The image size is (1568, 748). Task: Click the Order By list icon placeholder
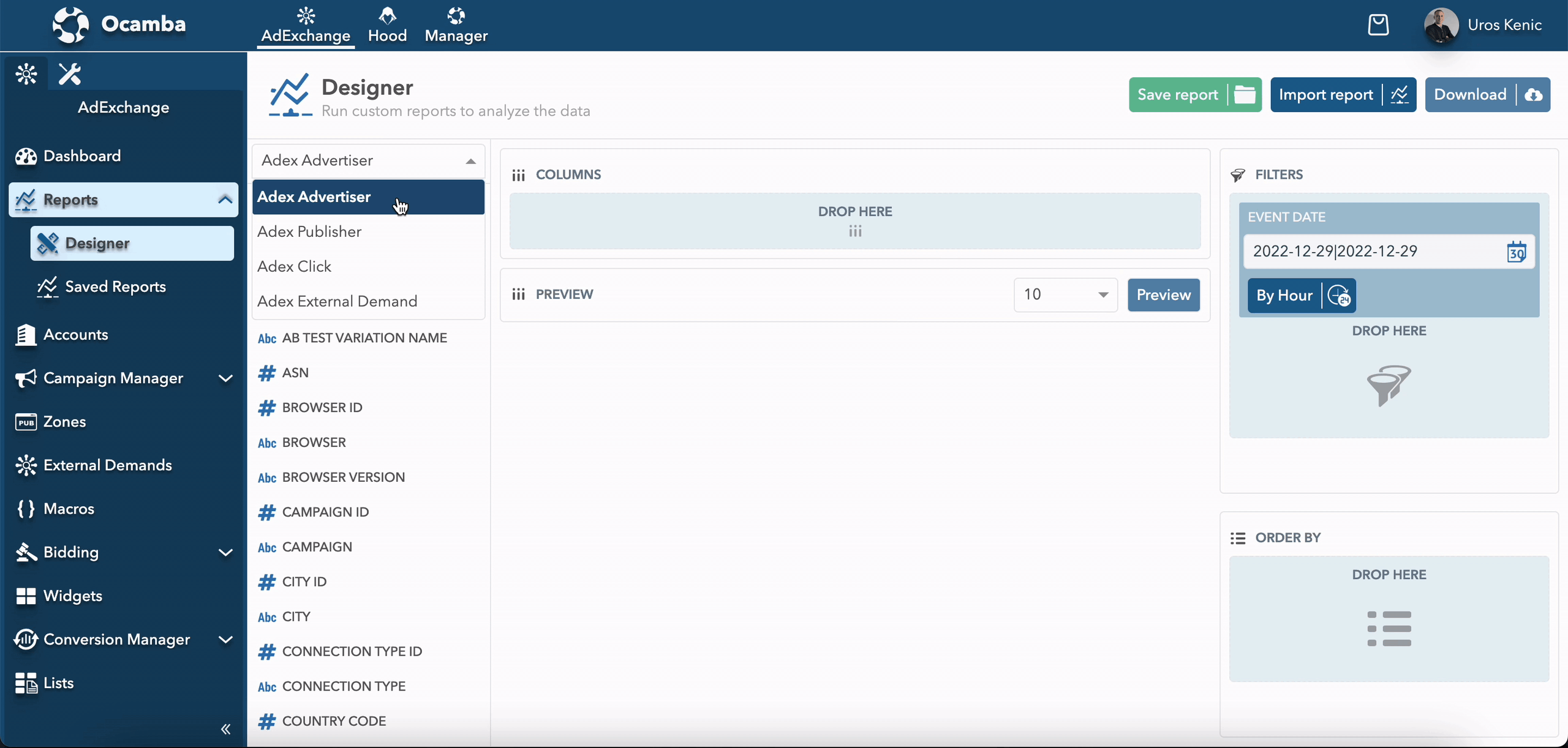[1389, 629]
